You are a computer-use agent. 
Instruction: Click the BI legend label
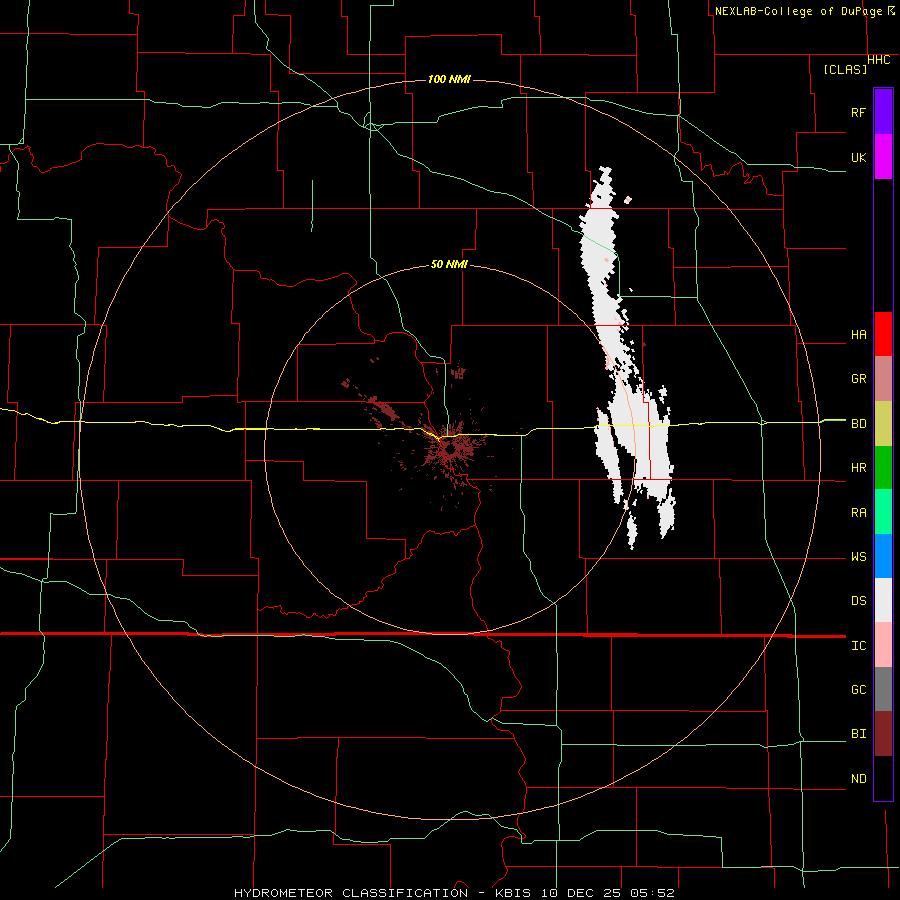point(858,734)
